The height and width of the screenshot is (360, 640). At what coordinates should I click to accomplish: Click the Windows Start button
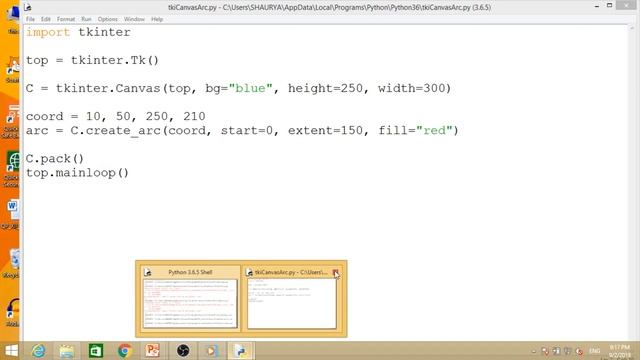click(11, 351)
